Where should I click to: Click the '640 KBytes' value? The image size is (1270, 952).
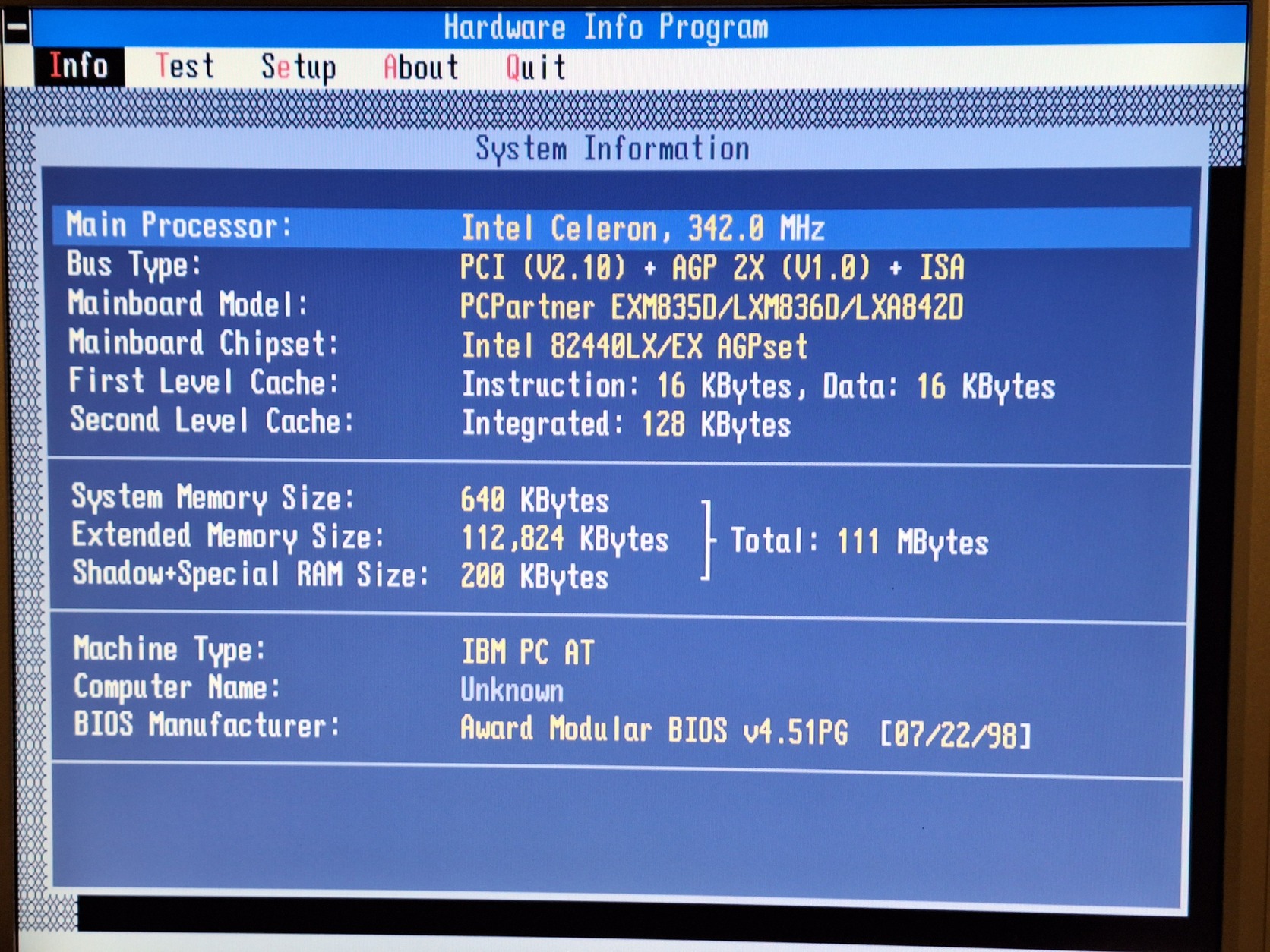[535, 500]
